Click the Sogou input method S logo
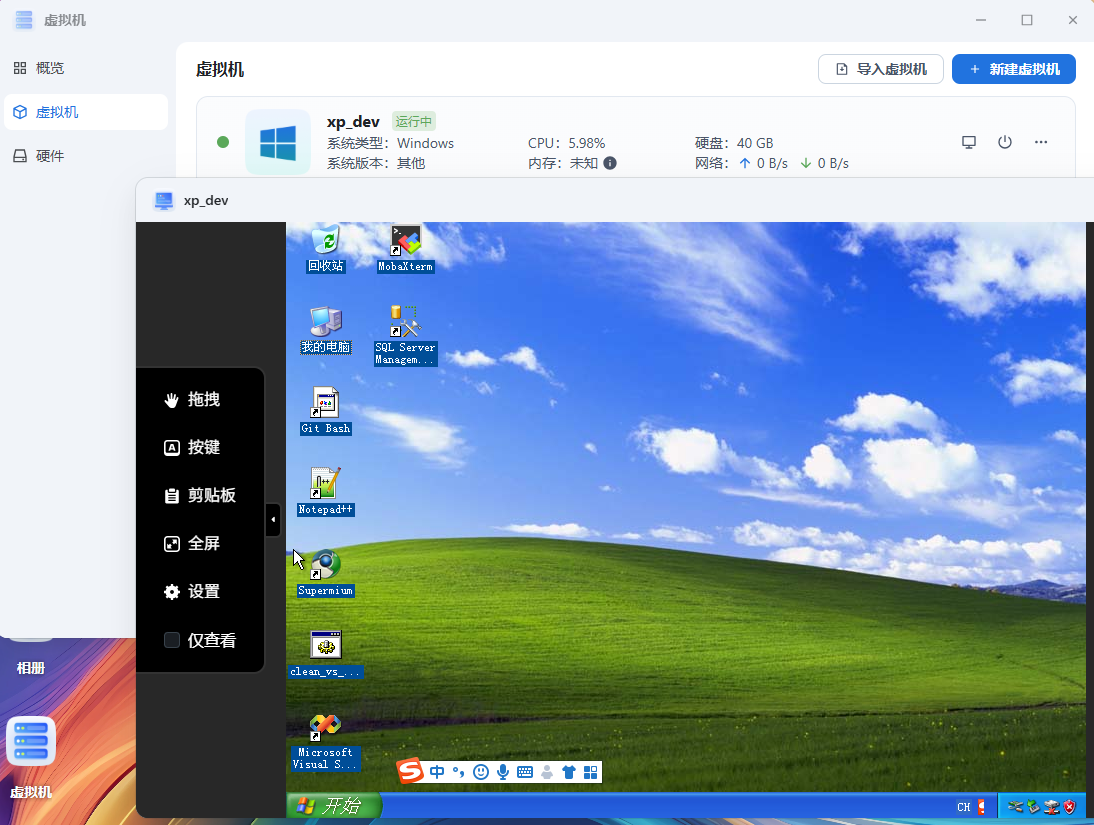Viewport: 1094px width, 825px height. point(410,771)
